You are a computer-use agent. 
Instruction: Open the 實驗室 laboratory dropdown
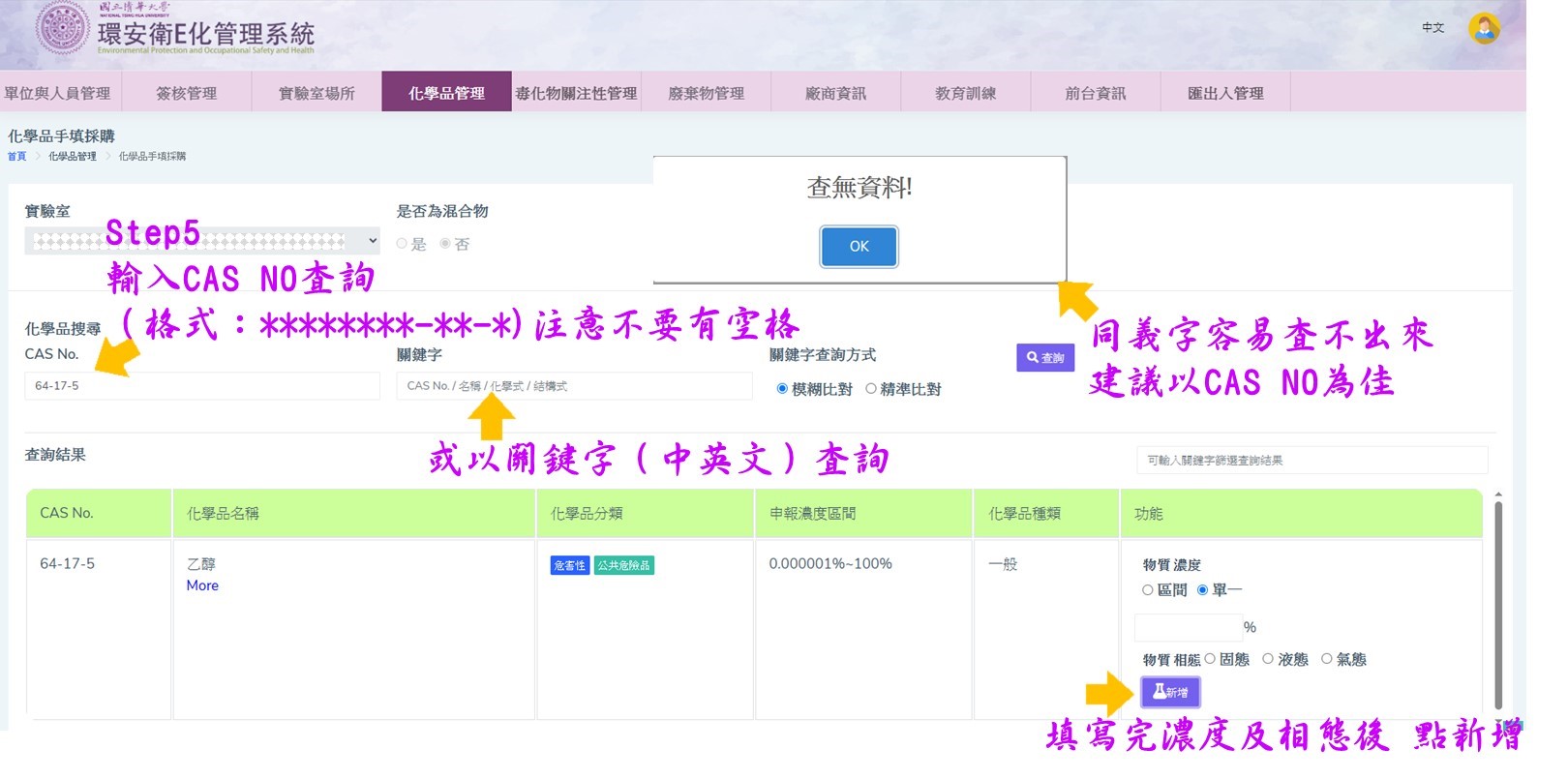point(201,241)
